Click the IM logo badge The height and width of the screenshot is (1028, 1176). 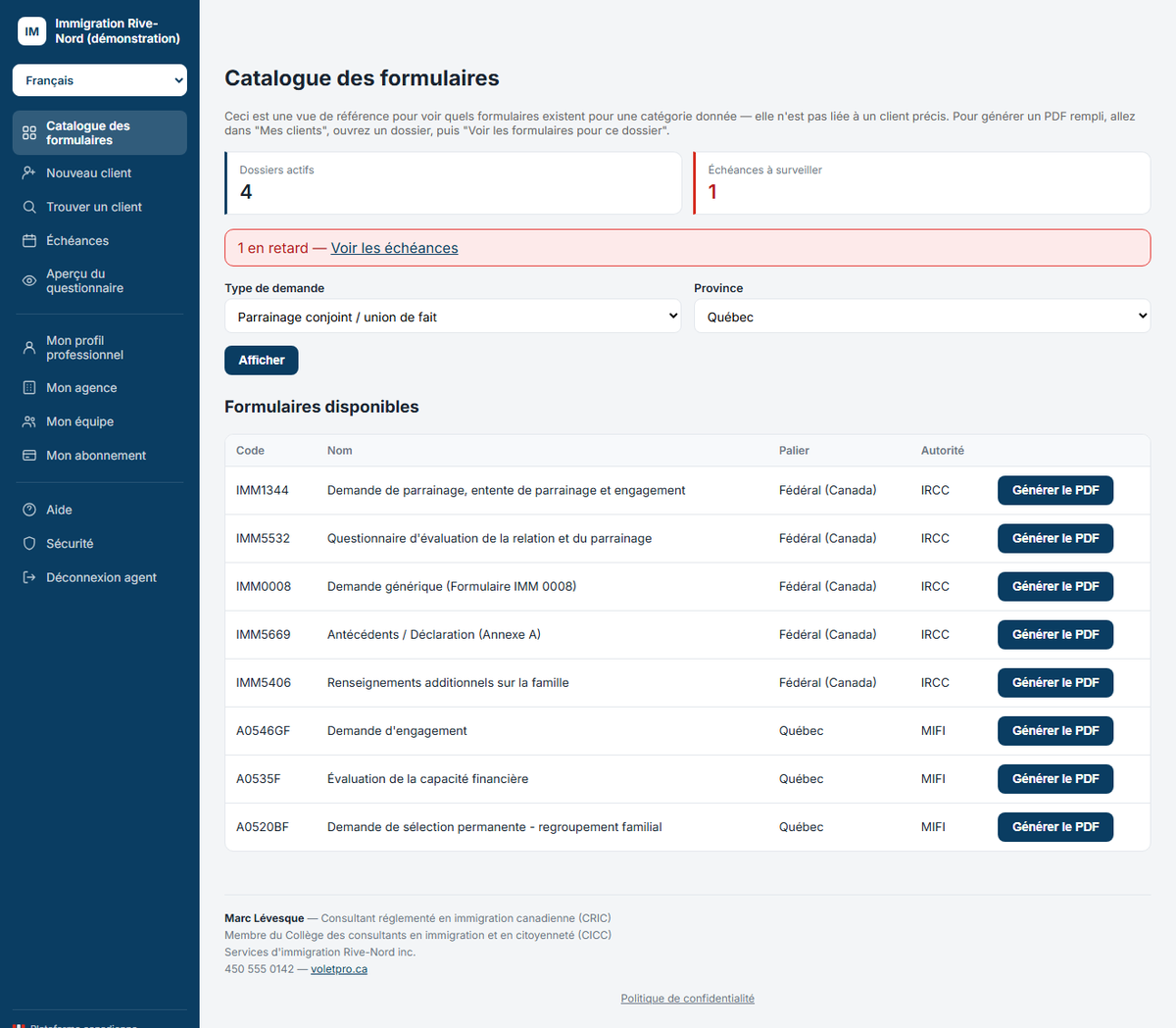point(32,31)
